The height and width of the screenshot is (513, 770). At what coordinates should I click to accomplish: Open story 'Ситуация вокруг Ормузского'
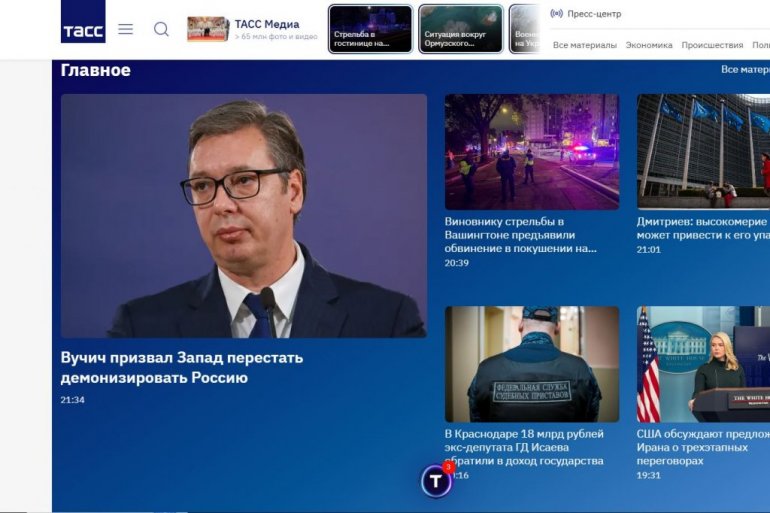click(460, 29)
